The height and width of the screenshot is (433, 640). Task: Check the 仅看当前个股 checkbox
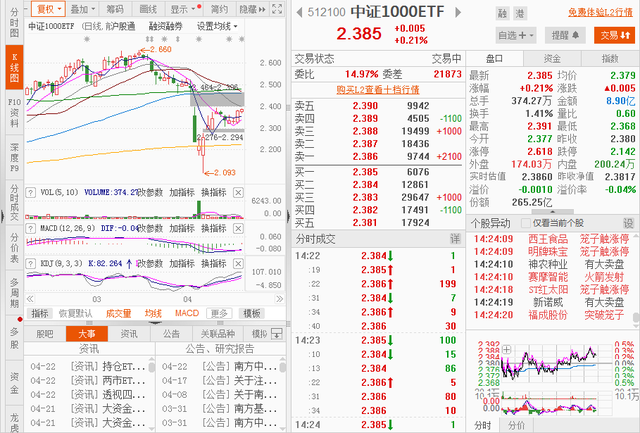[x=526, y=223]
